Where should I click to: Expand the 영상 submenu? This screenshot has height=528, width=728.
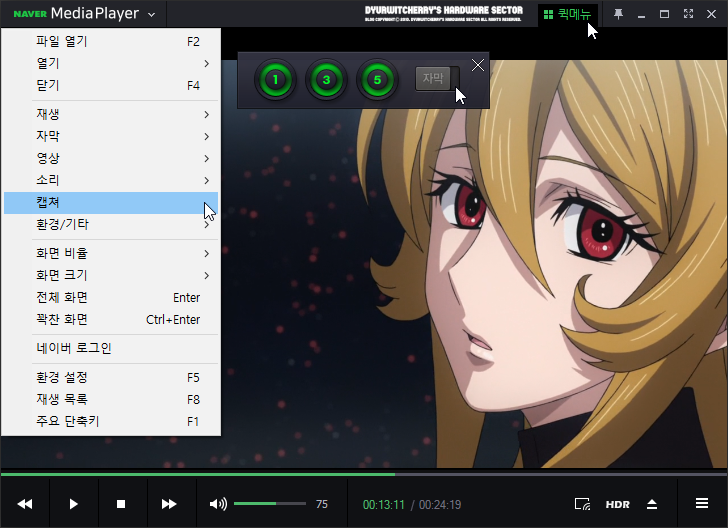click(111, 158)
